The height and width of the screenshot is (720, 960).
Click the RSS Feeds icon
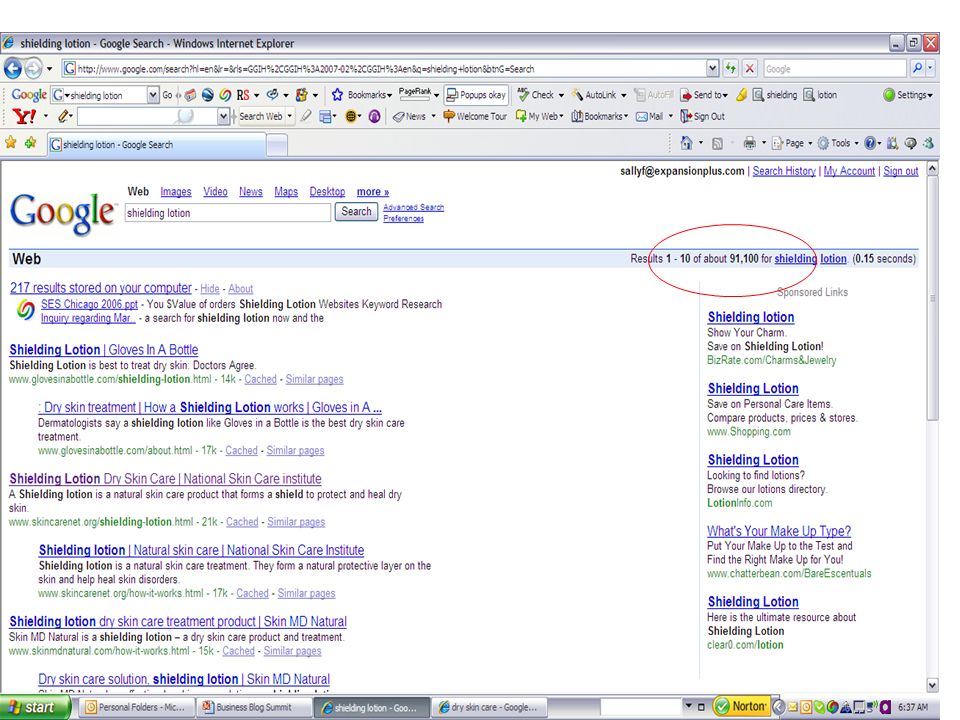click(718, 143)
